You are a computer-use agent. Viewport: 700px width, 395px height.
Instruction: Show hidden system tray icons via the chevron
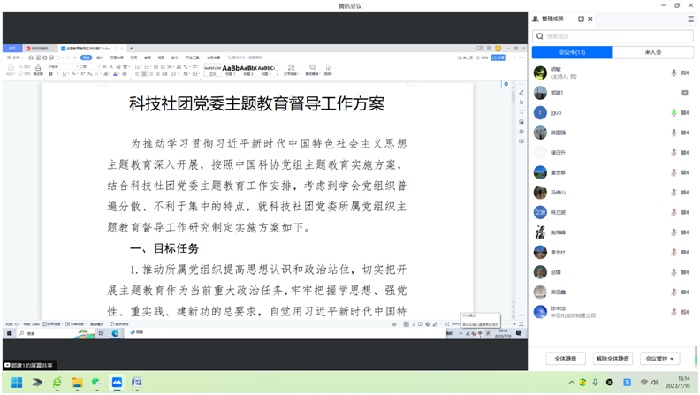(x=571, y=382)
